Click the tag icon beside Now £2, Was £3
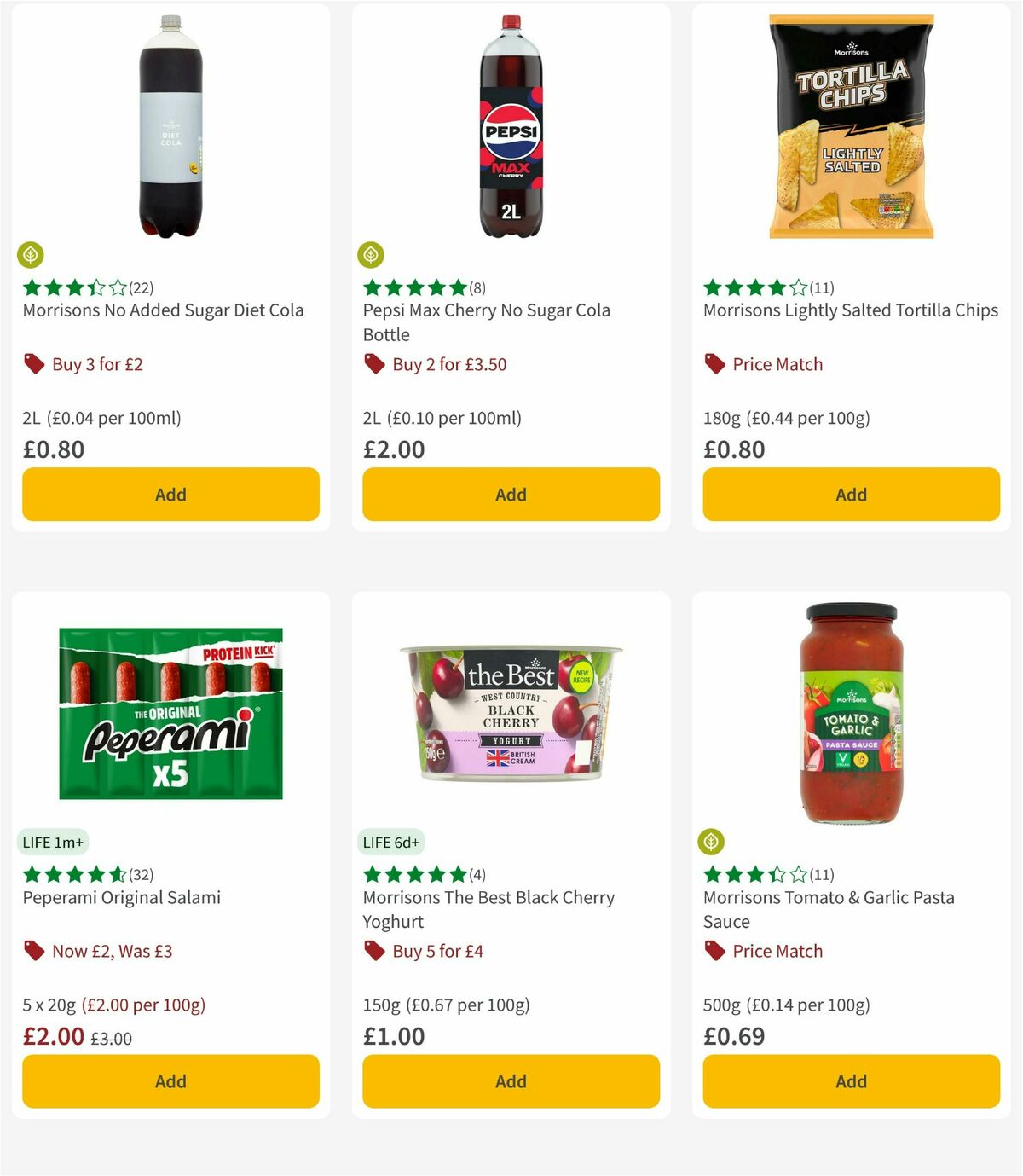The height and width of the screenshot is (1176, 1023). [33, 951]
